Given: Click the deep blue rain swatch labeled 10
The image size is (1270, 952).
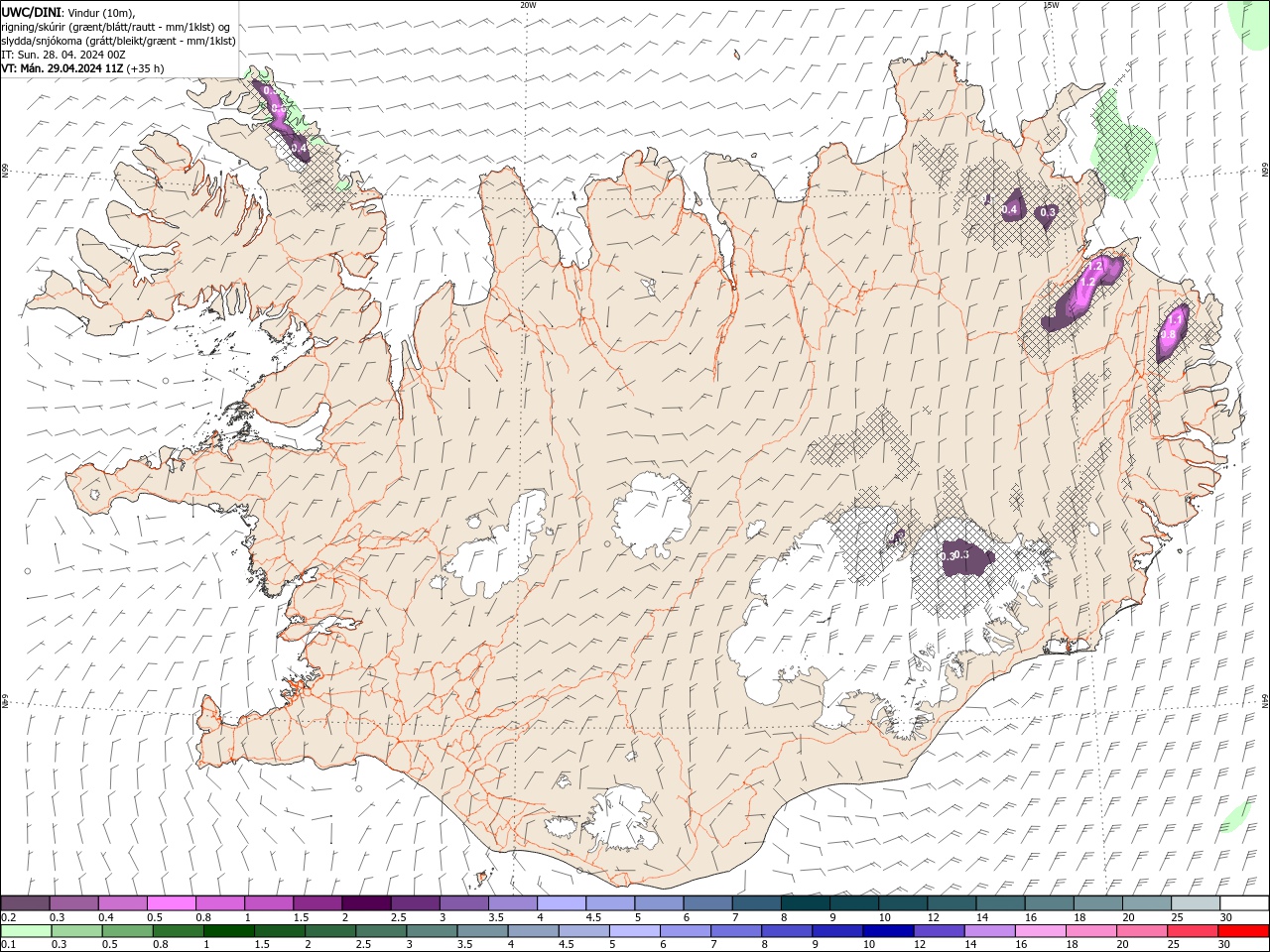Looking at the screenshot, I should (888, 931).
